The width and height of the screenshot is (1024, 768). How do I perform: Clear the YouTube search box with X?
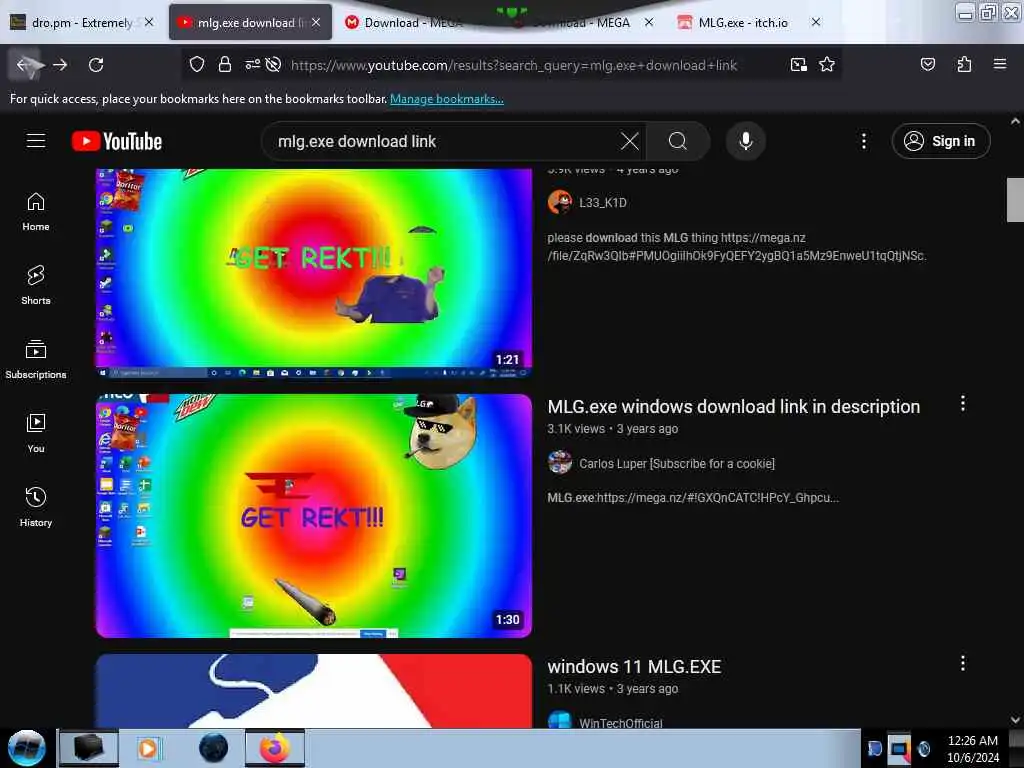(630, 141)
